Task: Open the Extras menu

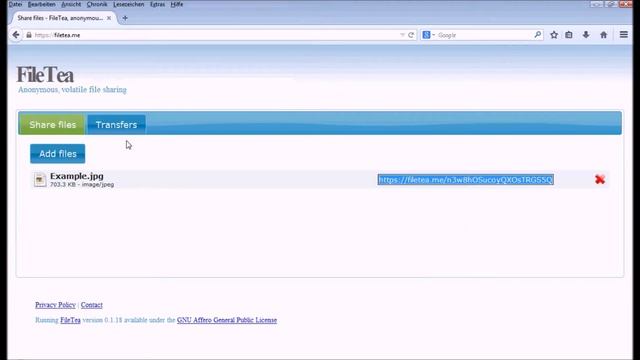Action: [x=157, y=4]
